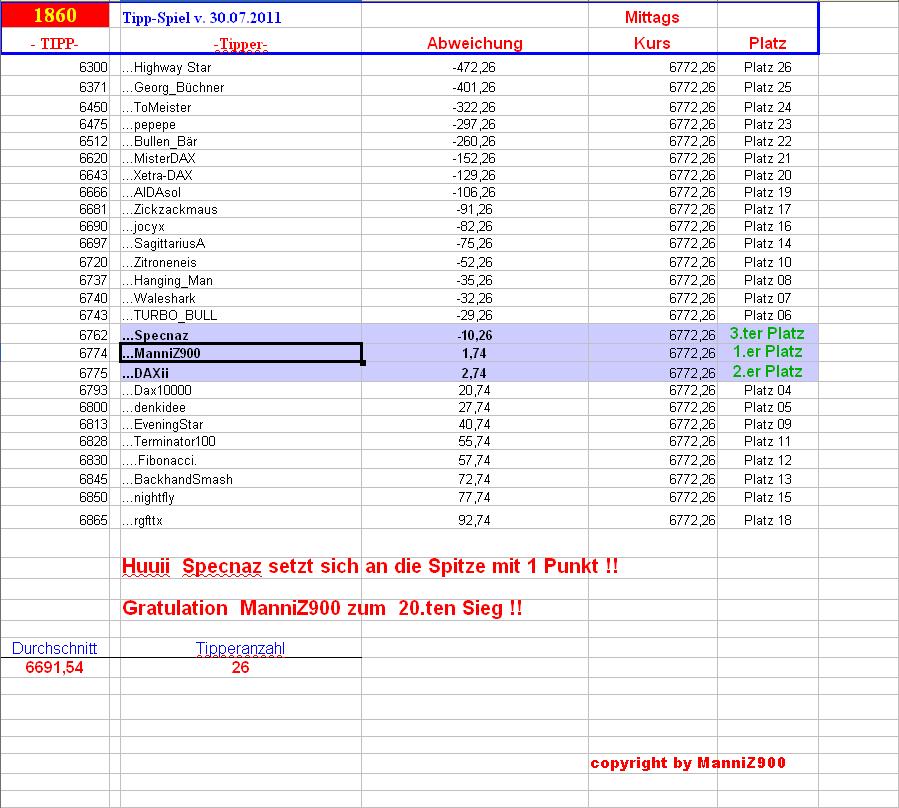This screenshot has width=899, height=808.
Task: Click the Highway Star name cell
Action: [x=241, y=67]
